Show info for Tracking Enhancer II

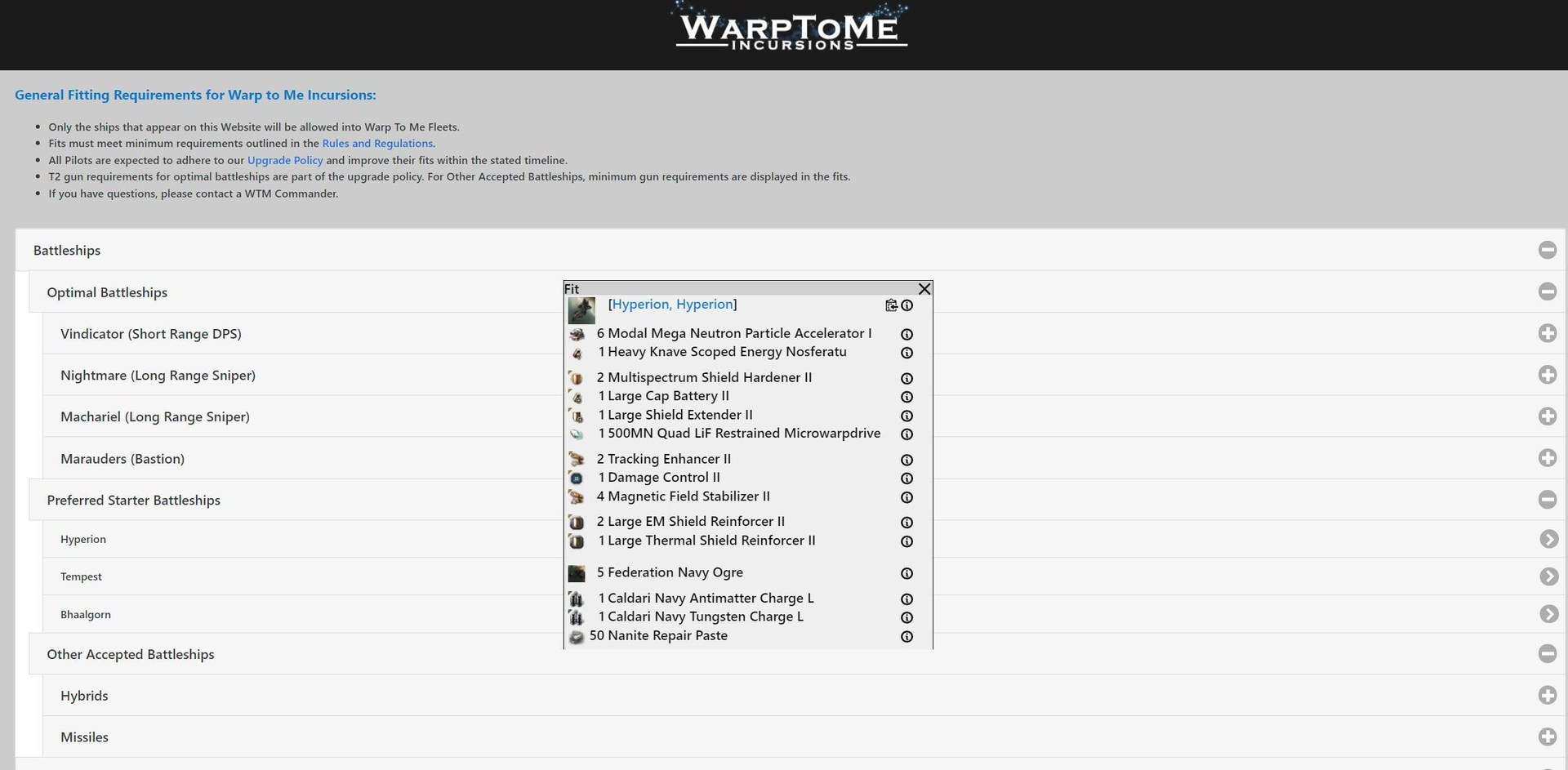[x=906, y=460]
